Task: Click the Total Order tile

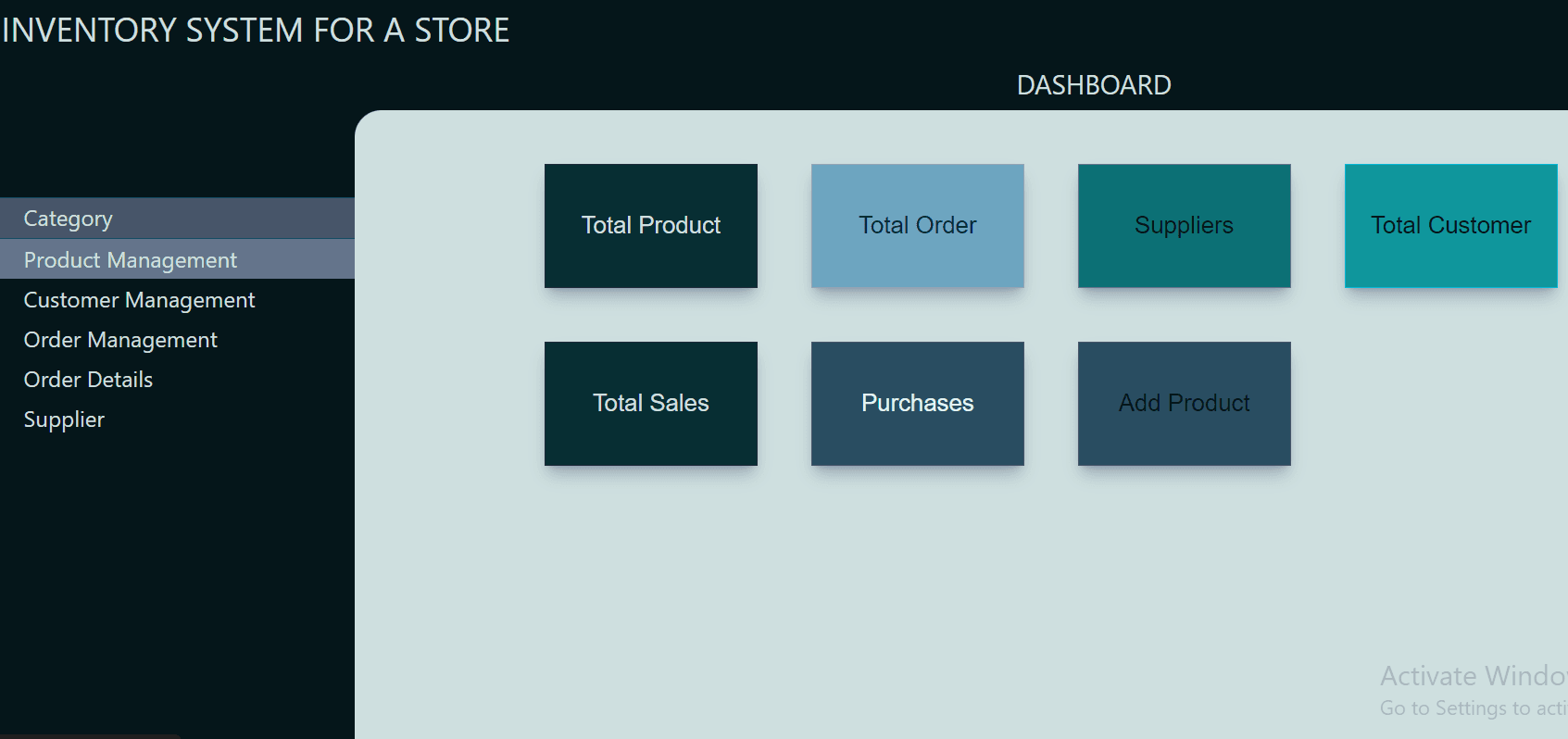Action: pyautogui.click(x=917, y=225)
